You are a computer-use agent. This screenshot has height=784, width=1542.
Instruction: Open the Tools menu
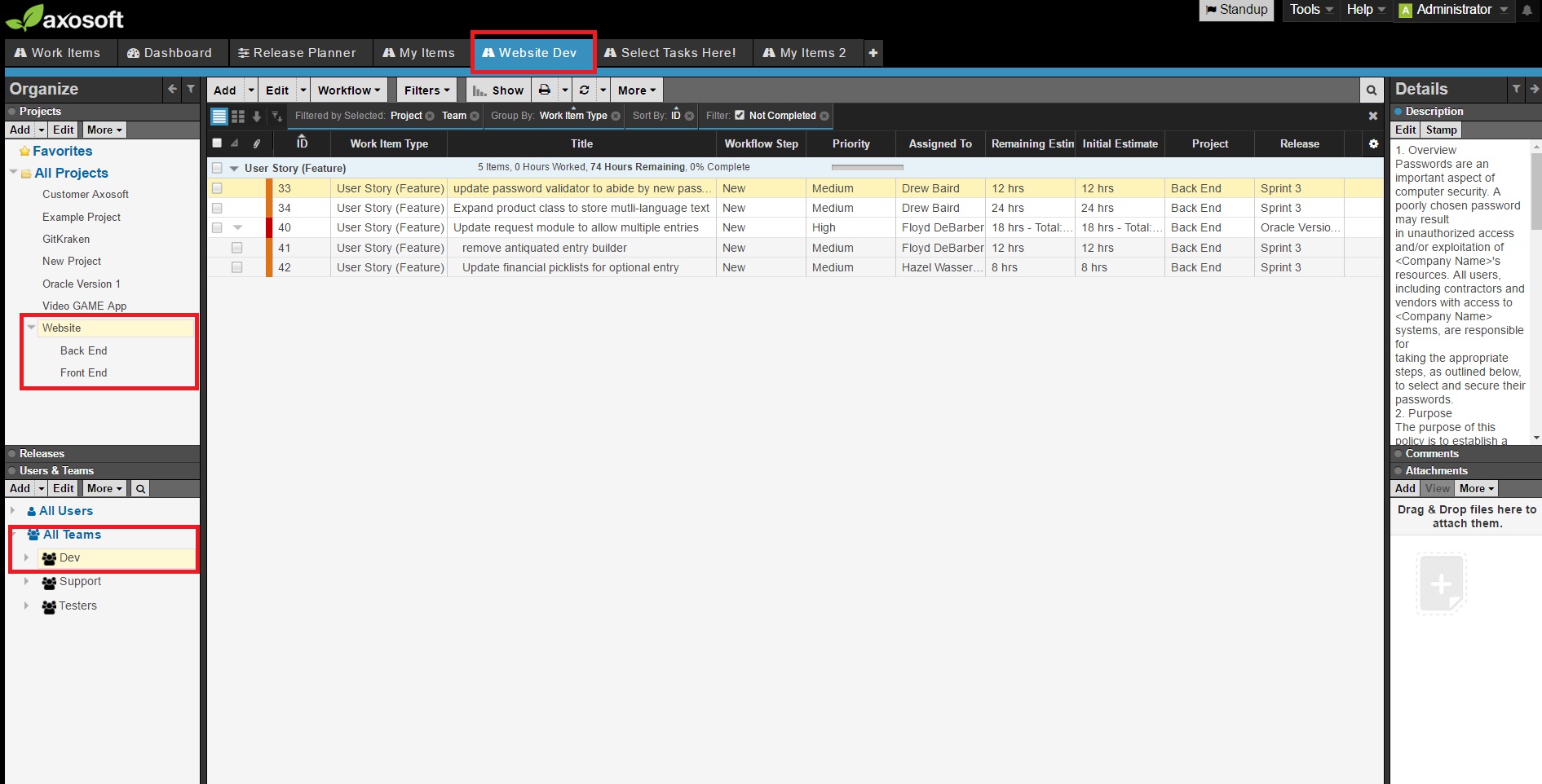point(1311,10)
